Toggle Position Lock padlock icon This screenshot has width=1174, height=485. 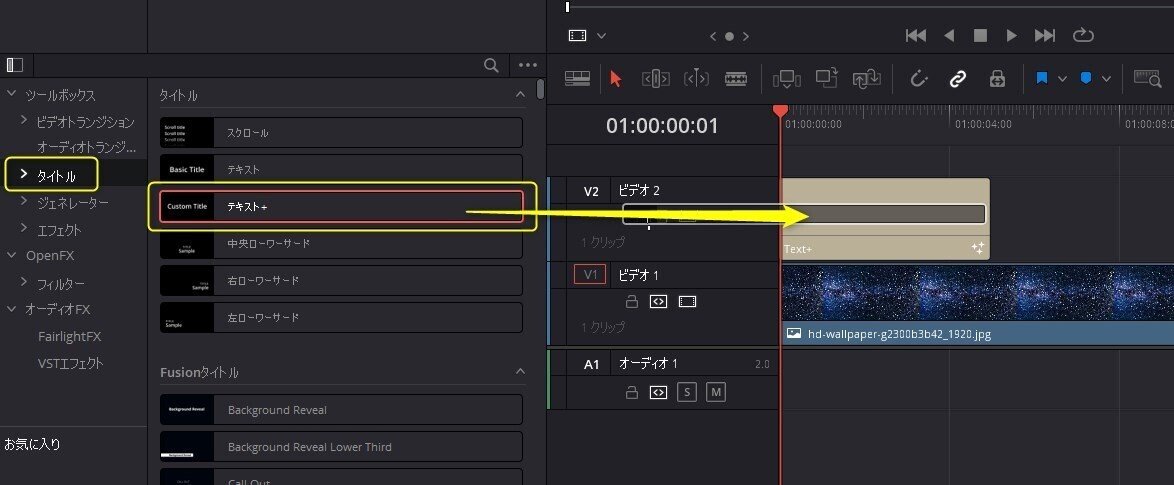(997, 79)
